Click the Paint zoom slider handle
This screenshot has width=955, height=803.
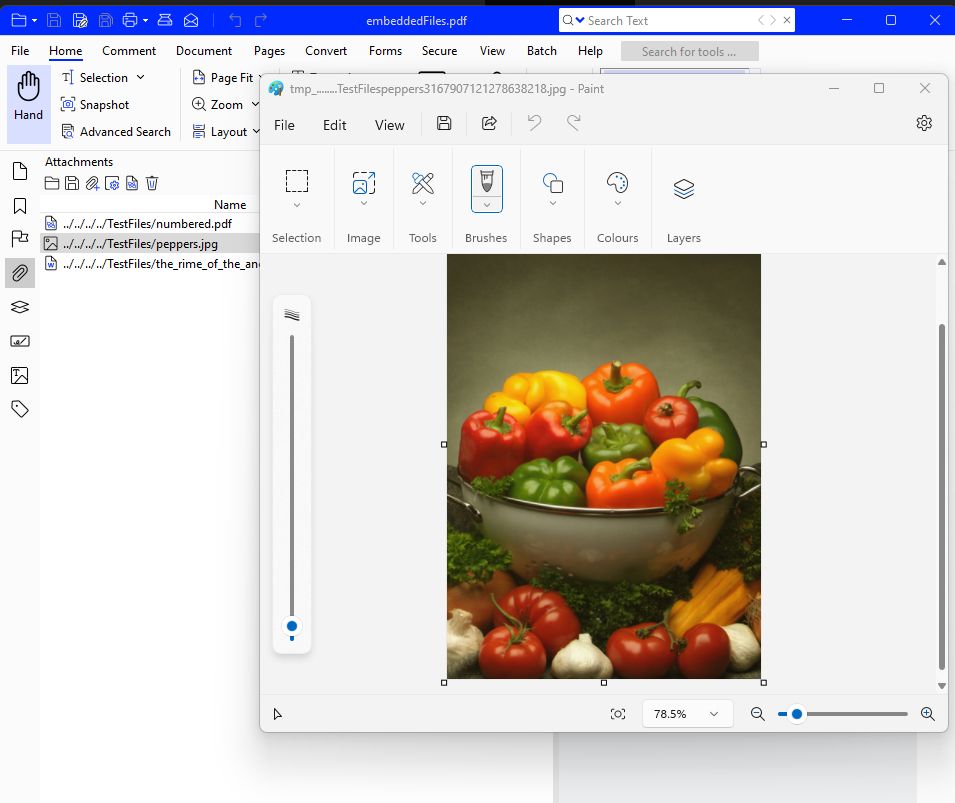797,713
